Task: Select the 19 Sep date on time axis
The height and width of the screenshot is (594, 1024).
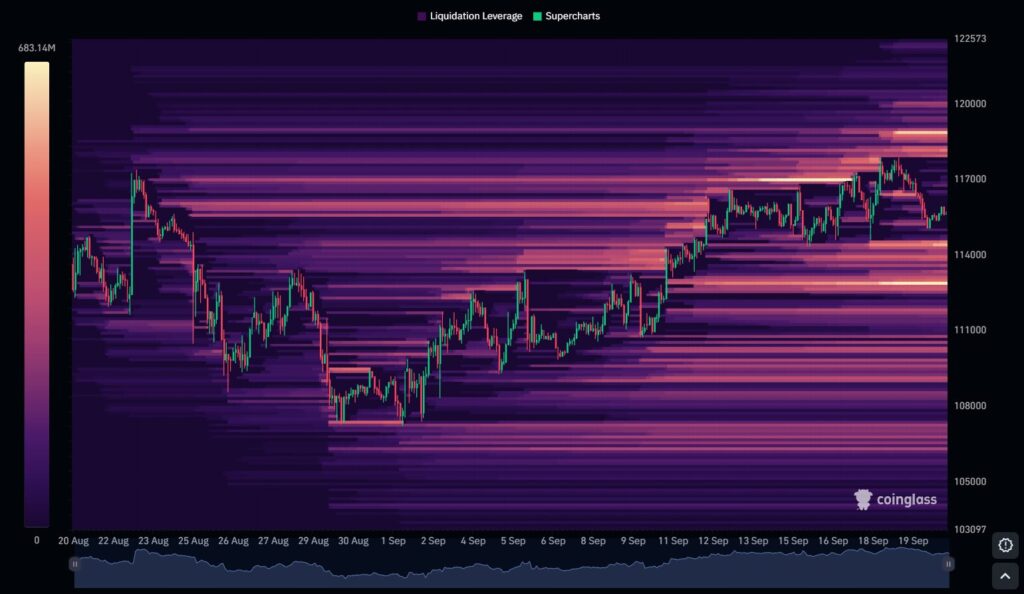Action: point(912,541)
